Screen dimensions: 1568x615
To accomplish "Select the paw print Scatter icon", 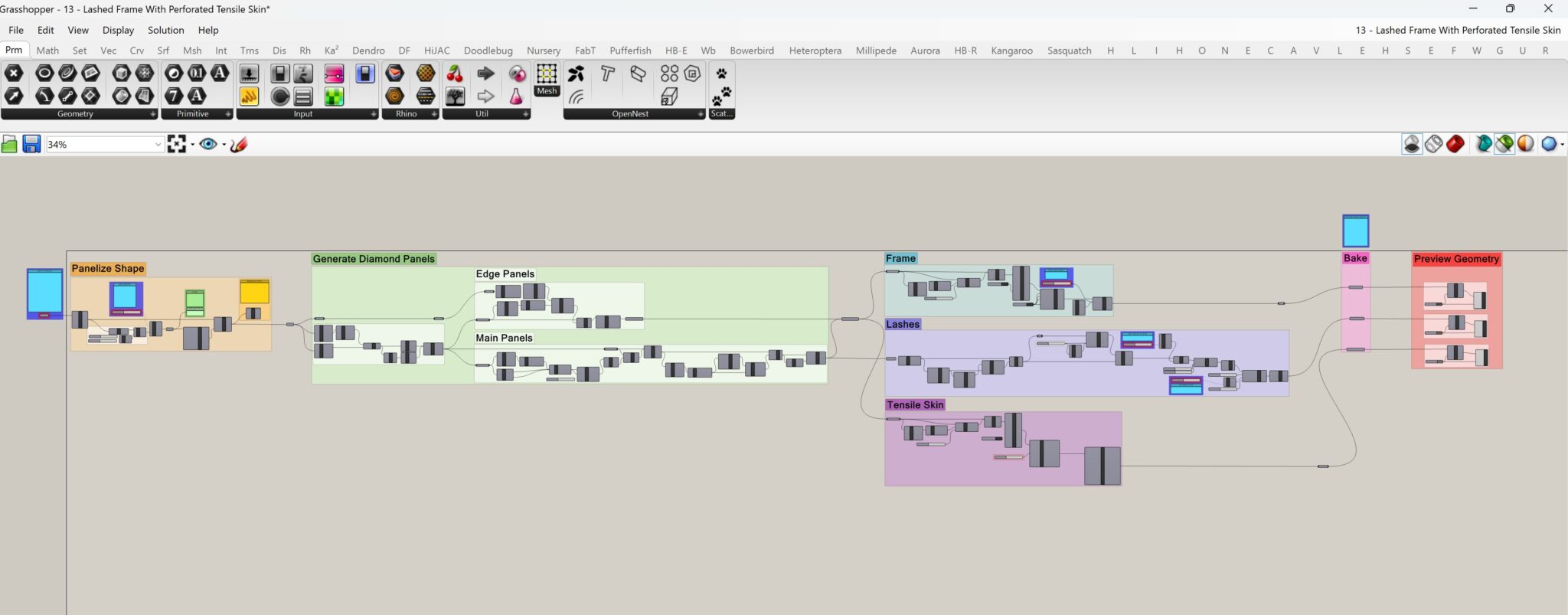I will 721,74.
